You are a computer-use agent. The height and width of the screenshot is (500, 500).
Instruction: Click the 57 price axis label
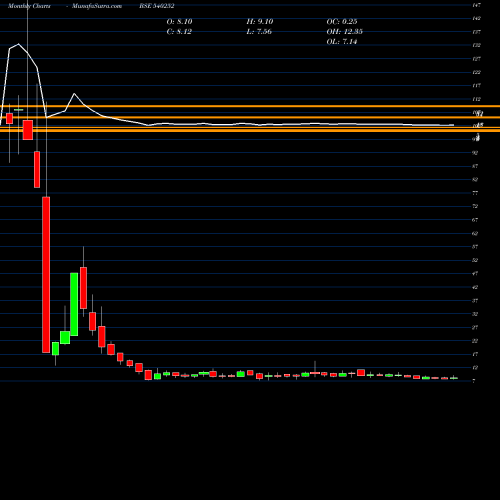475,247
